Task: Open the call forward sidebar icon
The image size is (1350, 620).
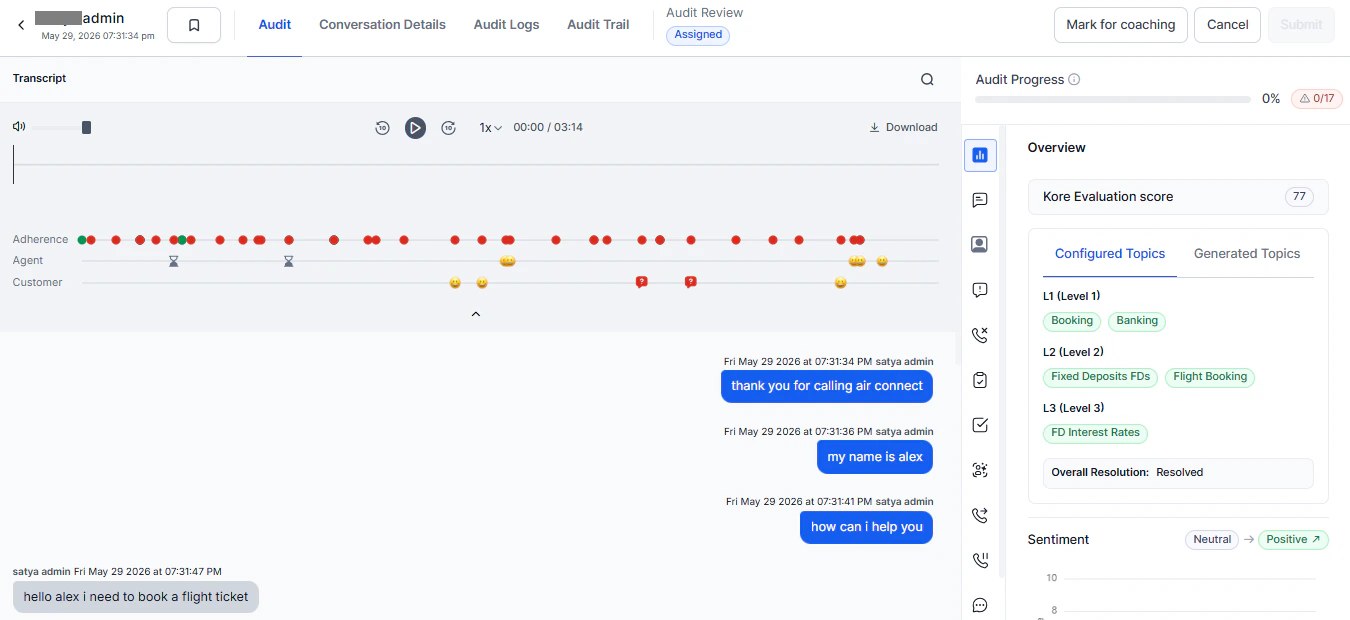Action: [x=980, y=515]
